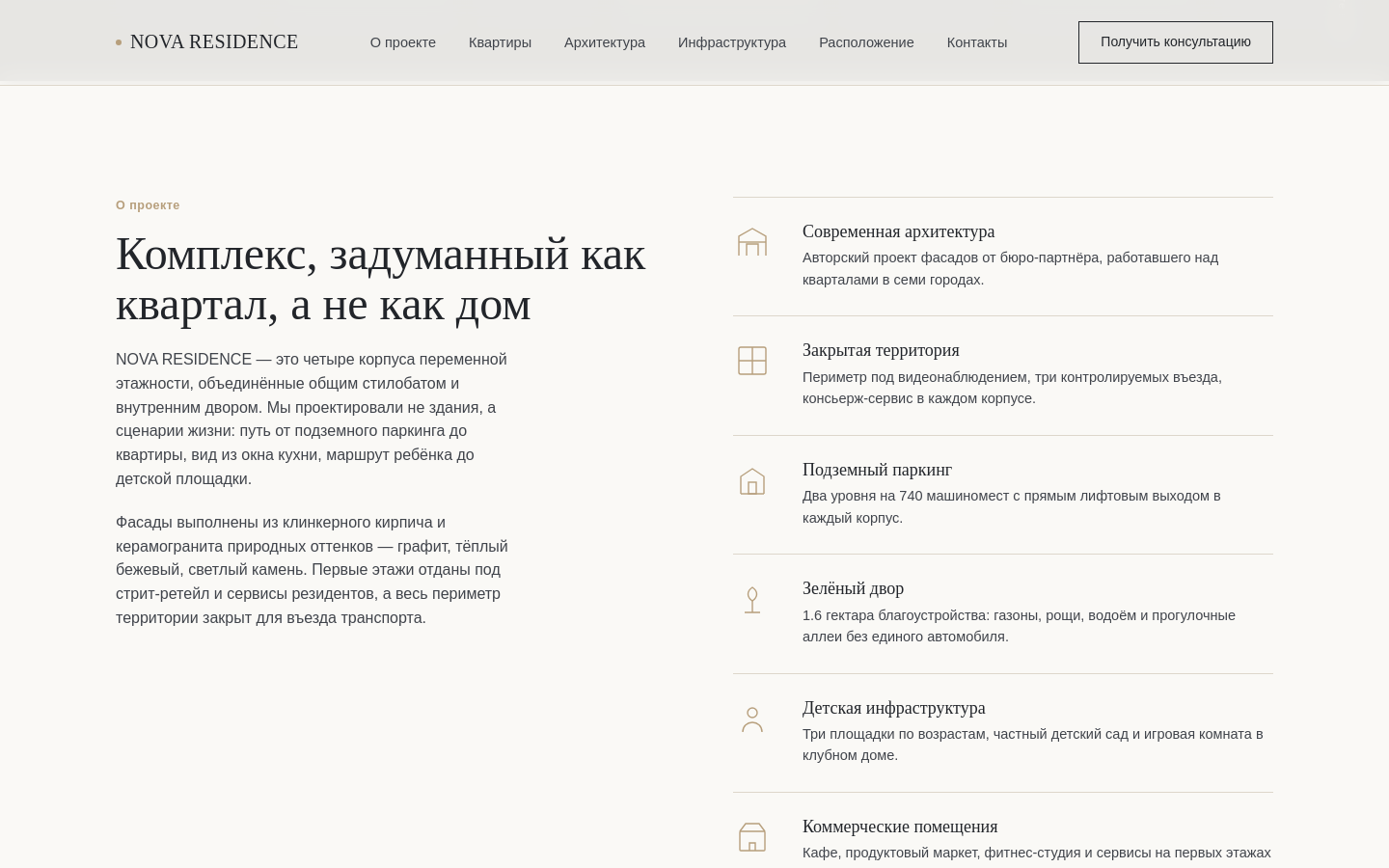This screenshot has height=868, width=1389.
Task: Open the Расположение navigation link
Action: pyautogui.click(x=866, y=42)
